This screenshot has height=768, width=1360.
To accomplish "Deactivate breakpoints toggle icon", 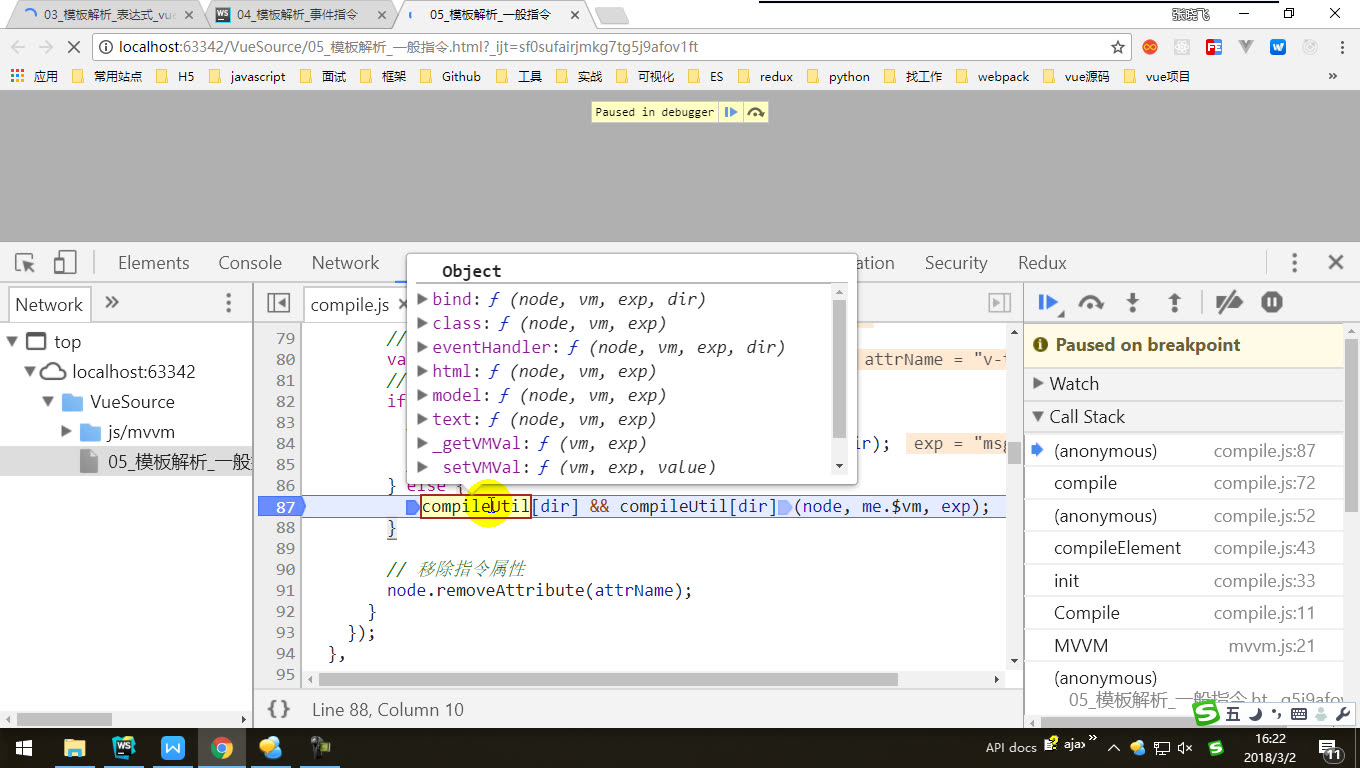I will pyautogui.click(x=1228, y=302).
